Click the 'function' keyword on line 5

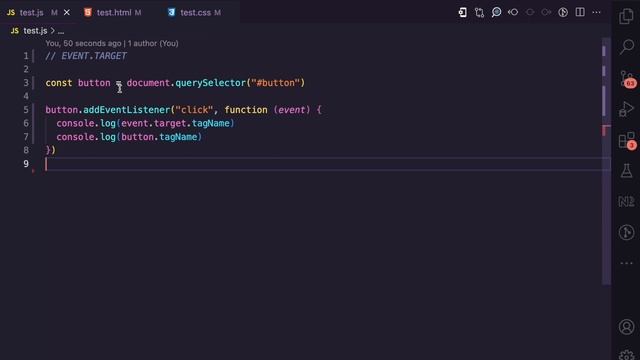tap(246, 110)
